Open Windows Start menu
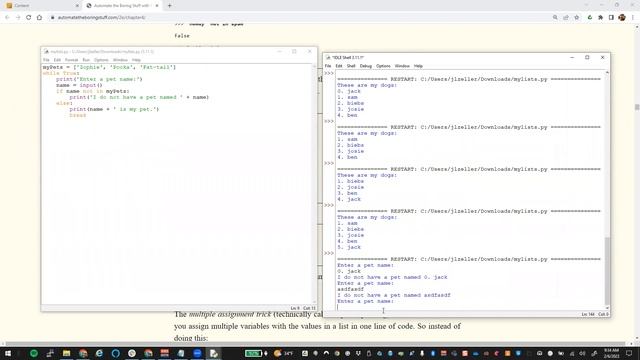Image resolution: width=640 pixels, height=360 pixels. pyautogui.click(x=7, y=353)
